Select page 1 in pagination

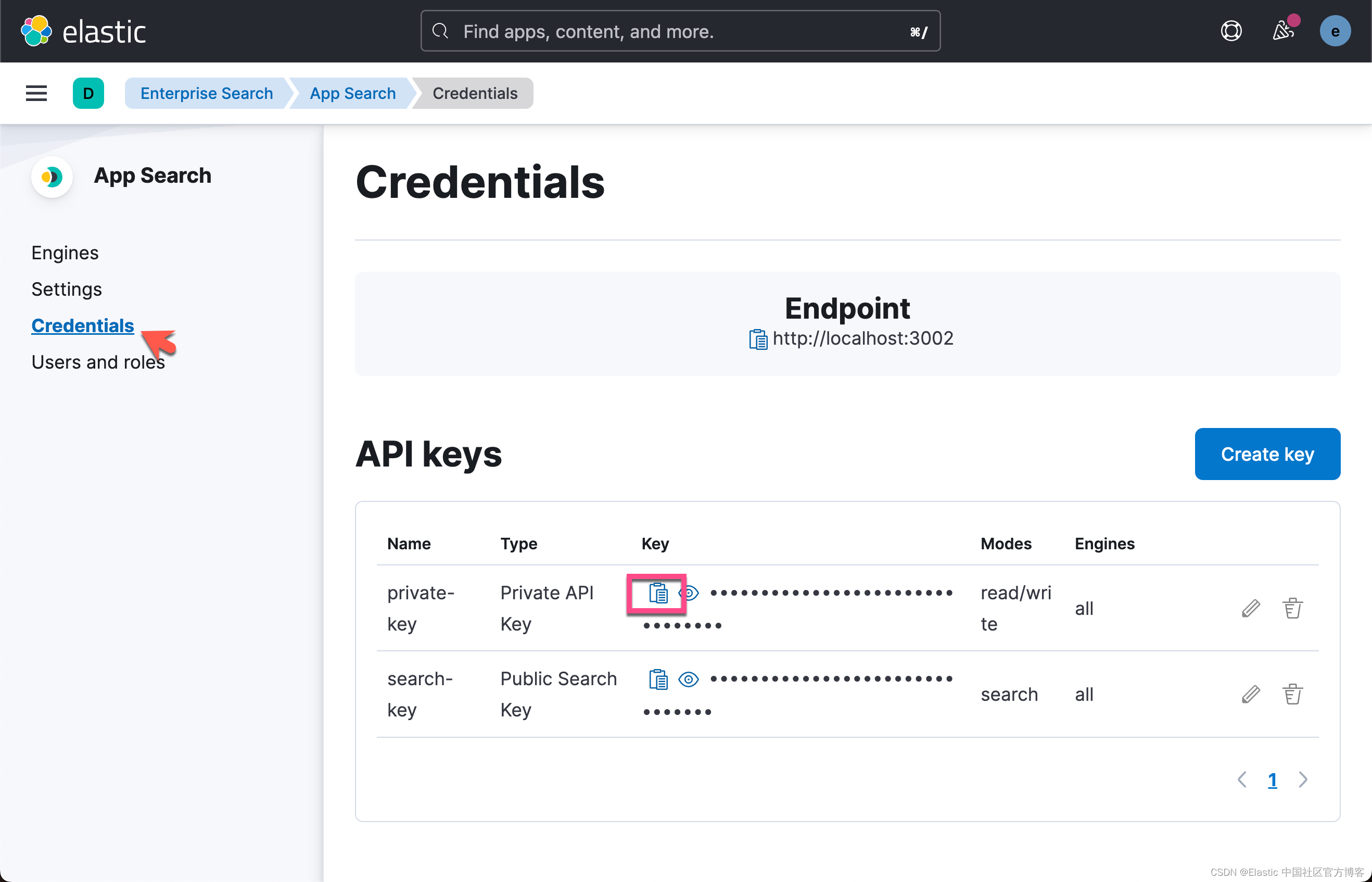(x=1273, y=779)
